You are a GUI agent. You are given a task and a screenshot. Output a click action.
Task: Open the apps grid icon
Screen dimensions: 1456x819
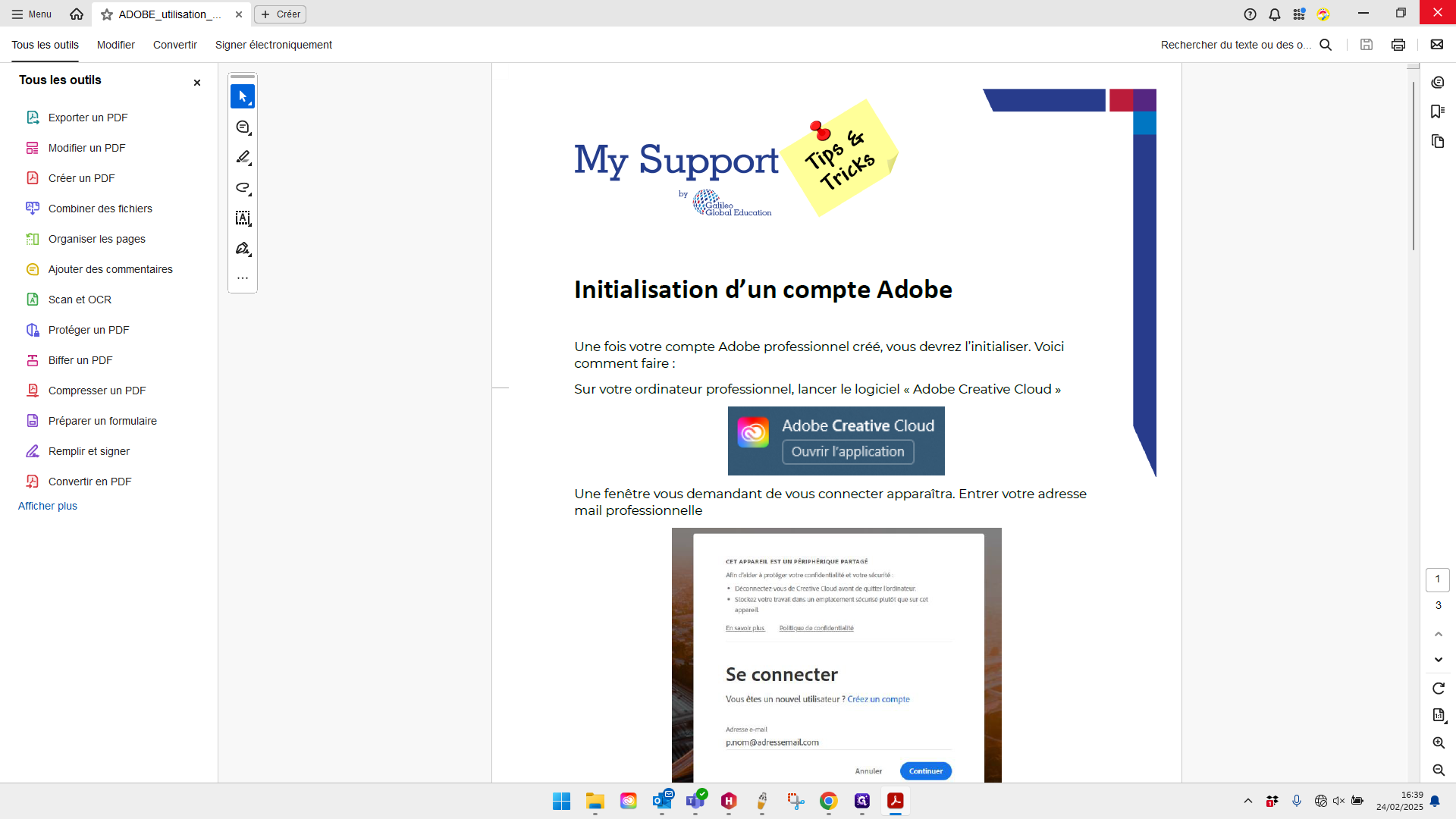click(x=1299, y=14)
